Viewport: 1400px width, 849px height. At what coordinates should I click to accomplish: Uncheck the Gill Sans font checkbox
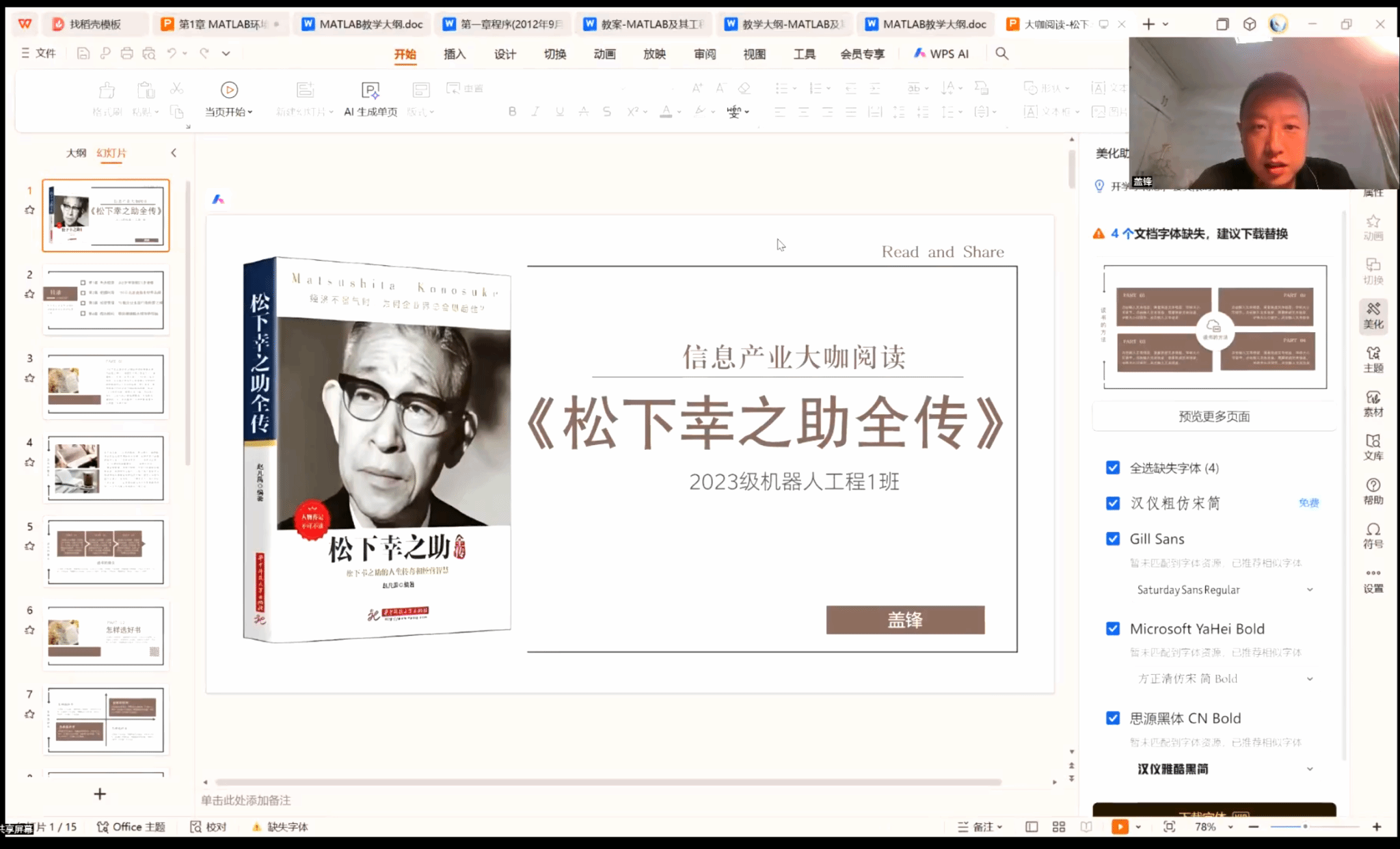1113,539
